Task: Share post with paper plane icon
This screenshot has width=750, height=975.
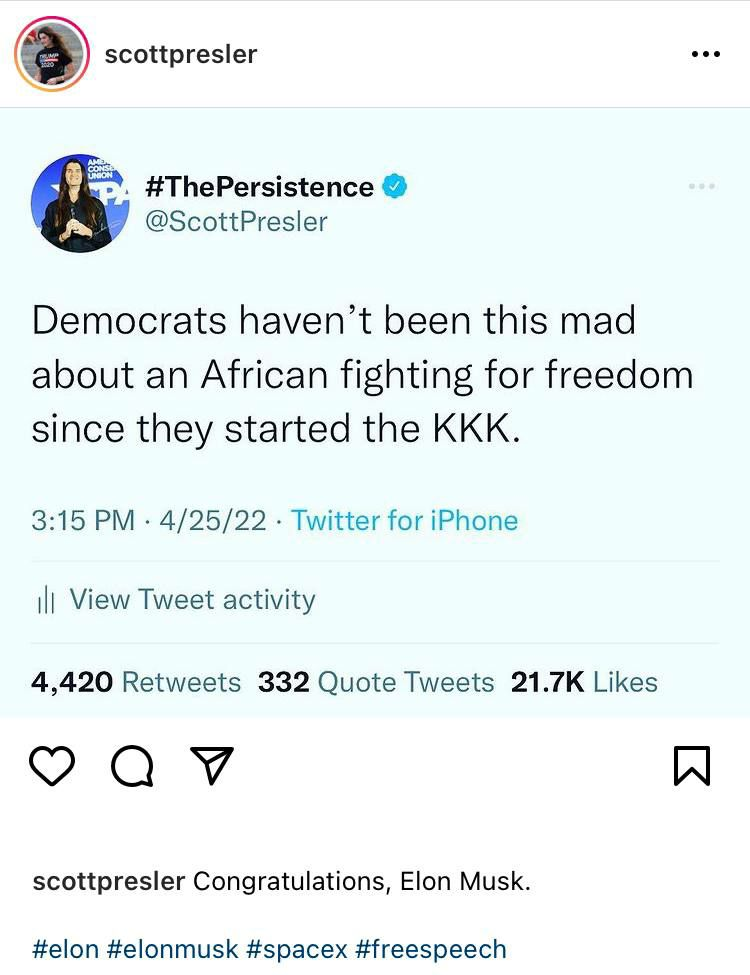Action: (211, 767)
